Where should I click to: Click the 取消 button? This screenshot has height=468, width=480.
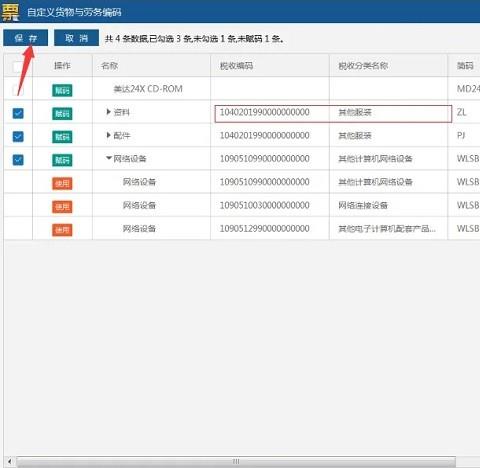coord(76,38)
